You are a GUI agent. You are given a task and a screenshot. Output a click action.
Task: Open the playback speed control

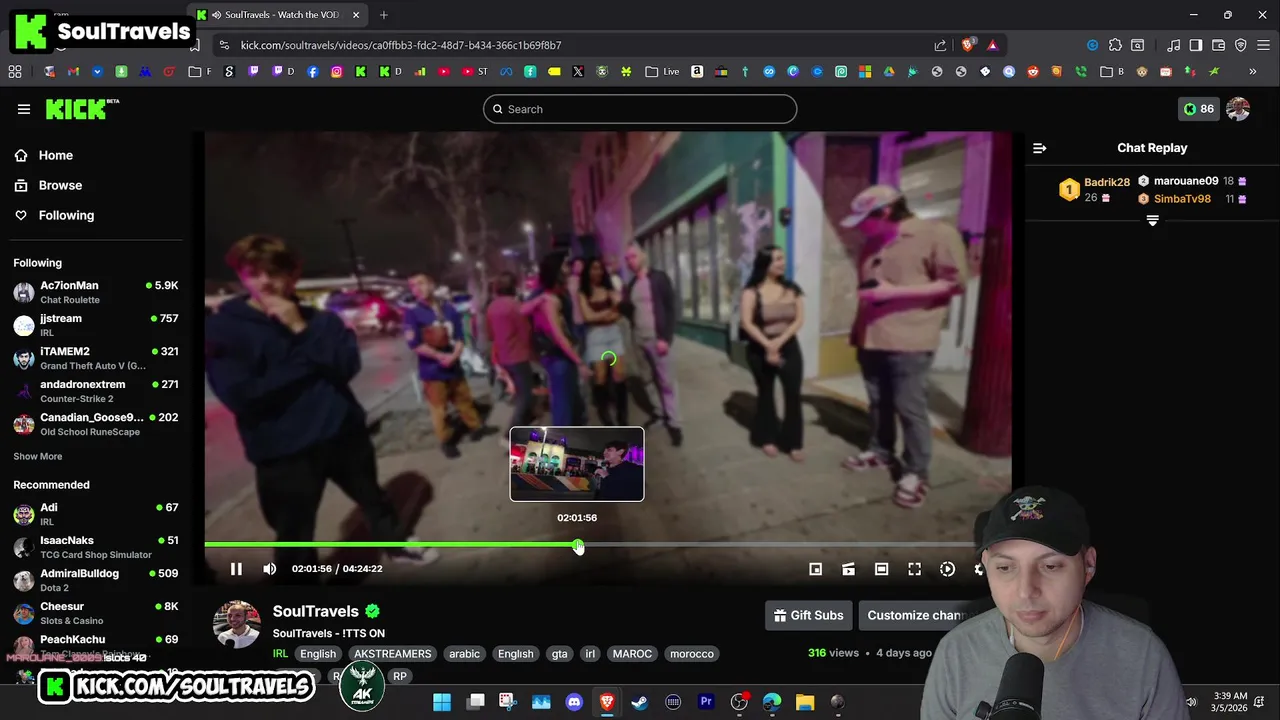(x=947, y=569)
